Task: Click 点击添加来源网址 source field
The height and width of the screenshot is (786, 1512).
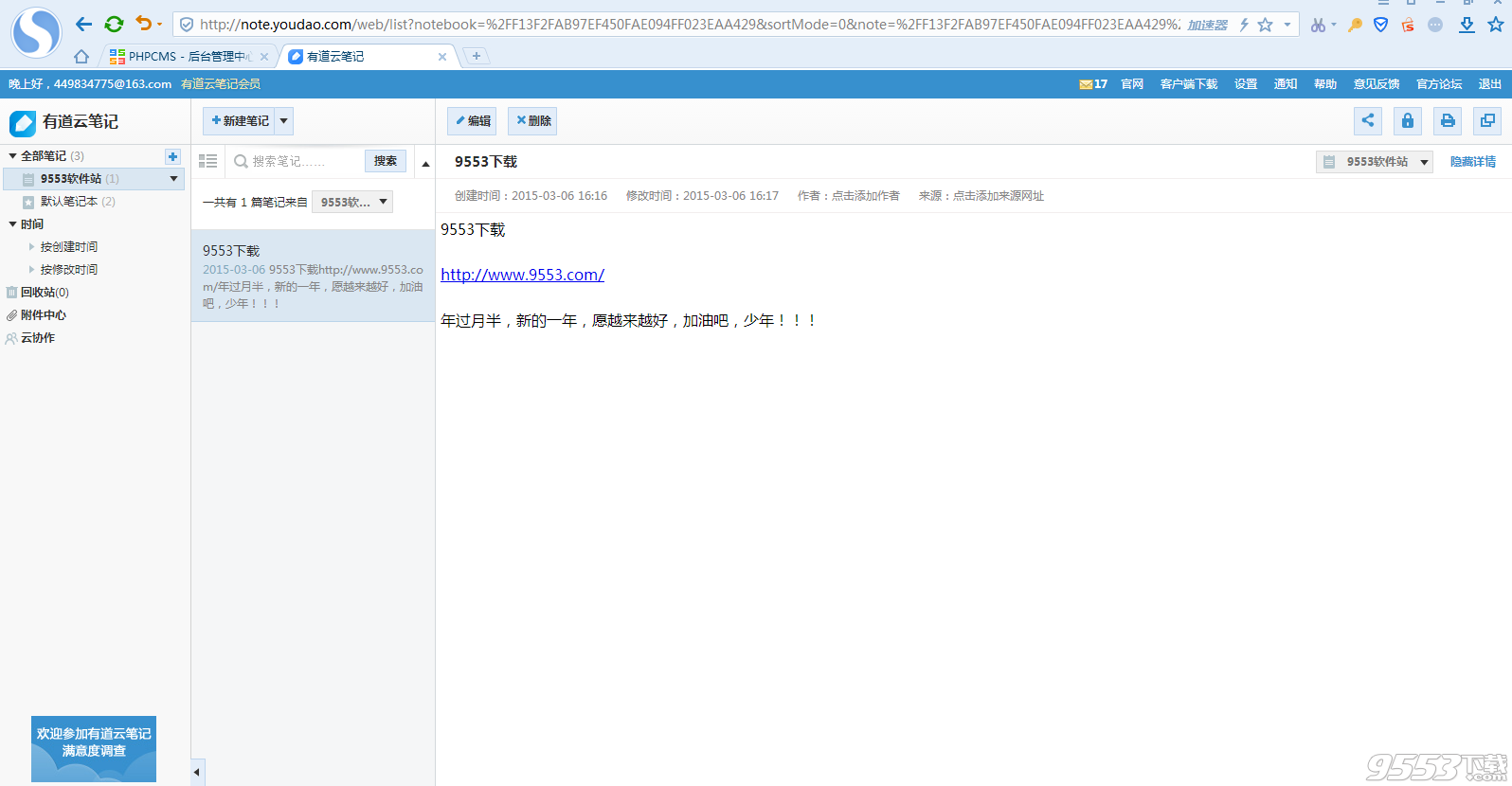Action: 999,196
